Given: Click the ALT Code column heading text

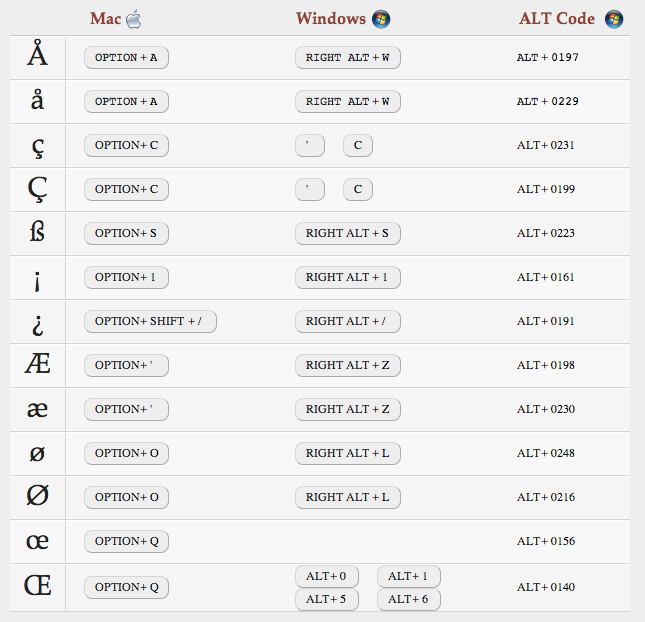Looking at the screenshot, I should point(556,19).
